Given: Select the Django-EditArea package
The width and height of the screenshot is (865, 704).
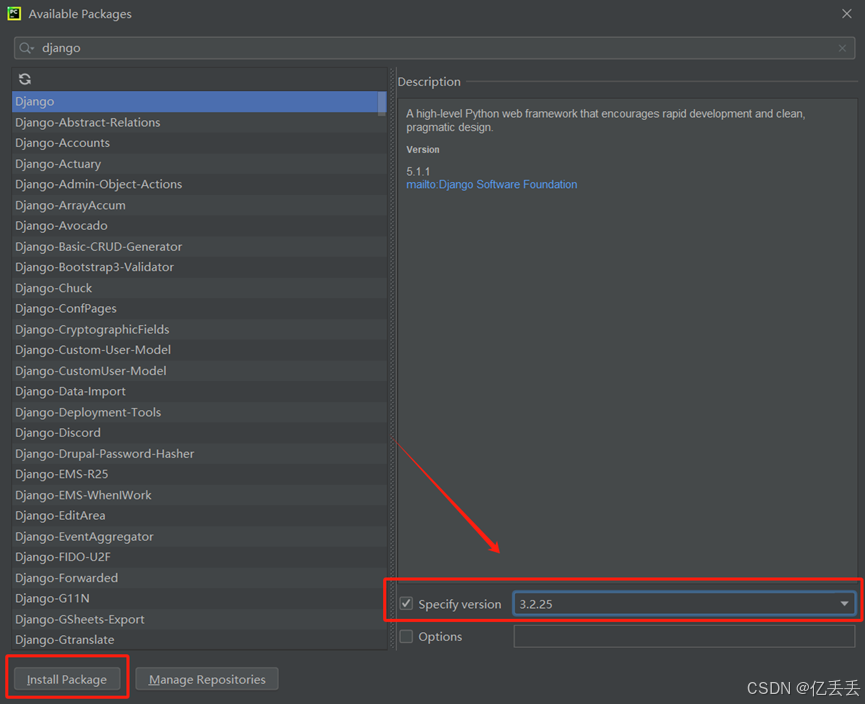Looking at the screenshot, I should 199,515.
